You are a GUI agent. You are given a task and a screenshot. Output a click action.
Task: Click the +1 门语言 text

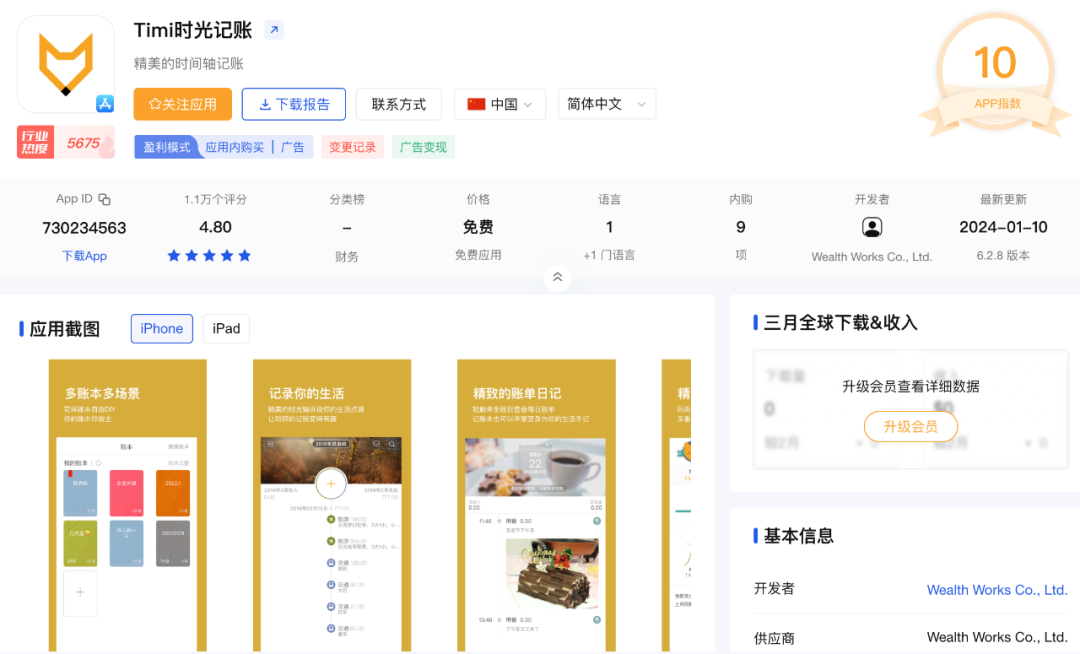click(609, 255)
